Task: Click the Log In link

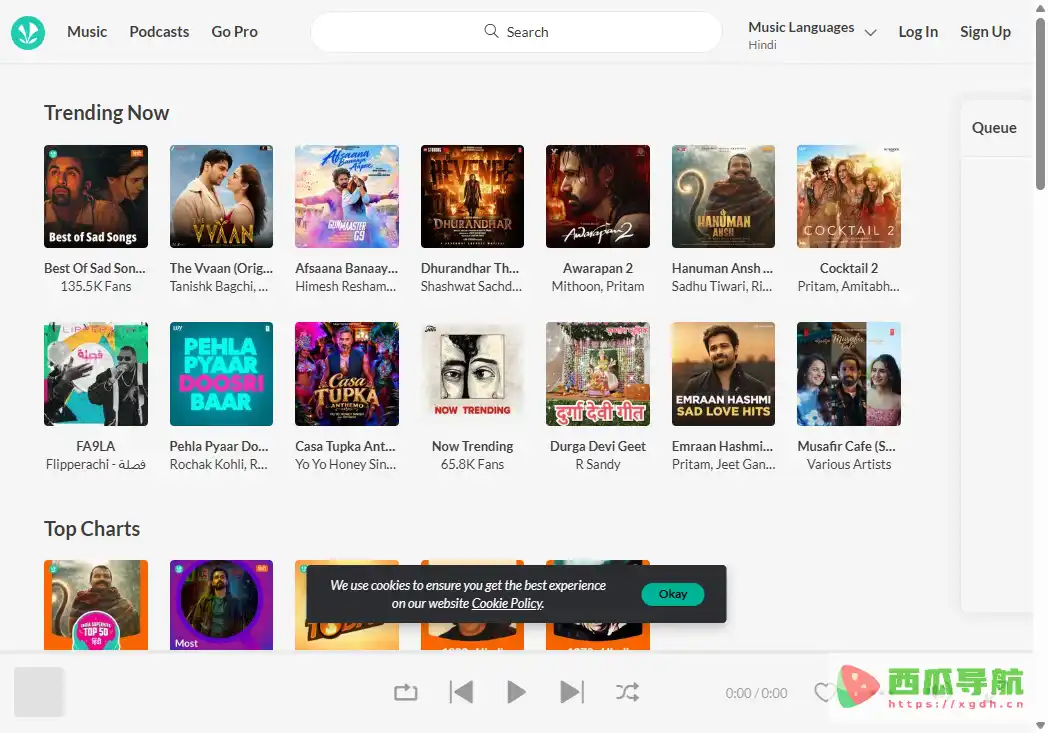Action: coord(918,31)
